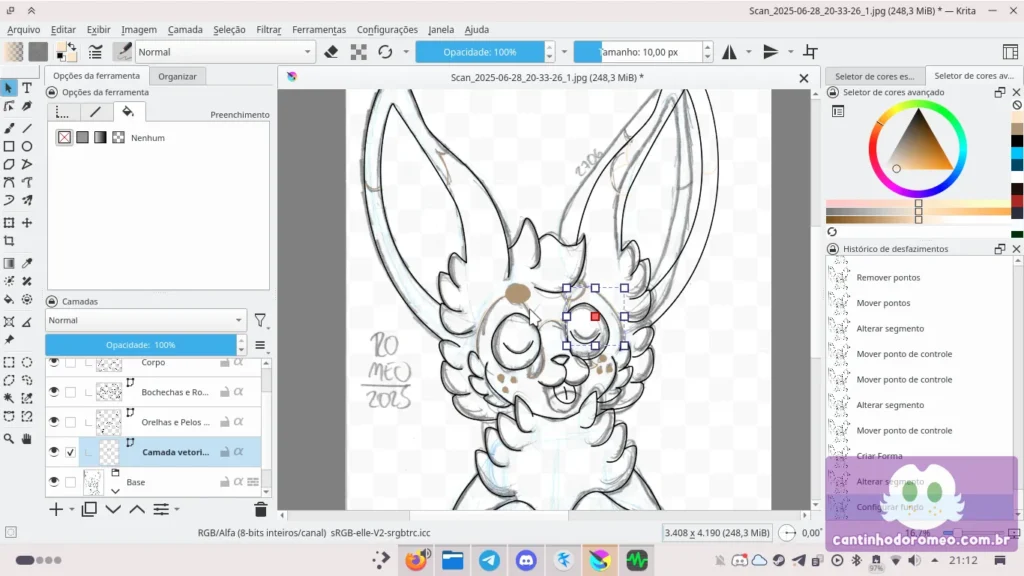The width and height of the screenshot is (1024, 576).
Task: Choose the gradient fill button
Action: tap(100, 138)
